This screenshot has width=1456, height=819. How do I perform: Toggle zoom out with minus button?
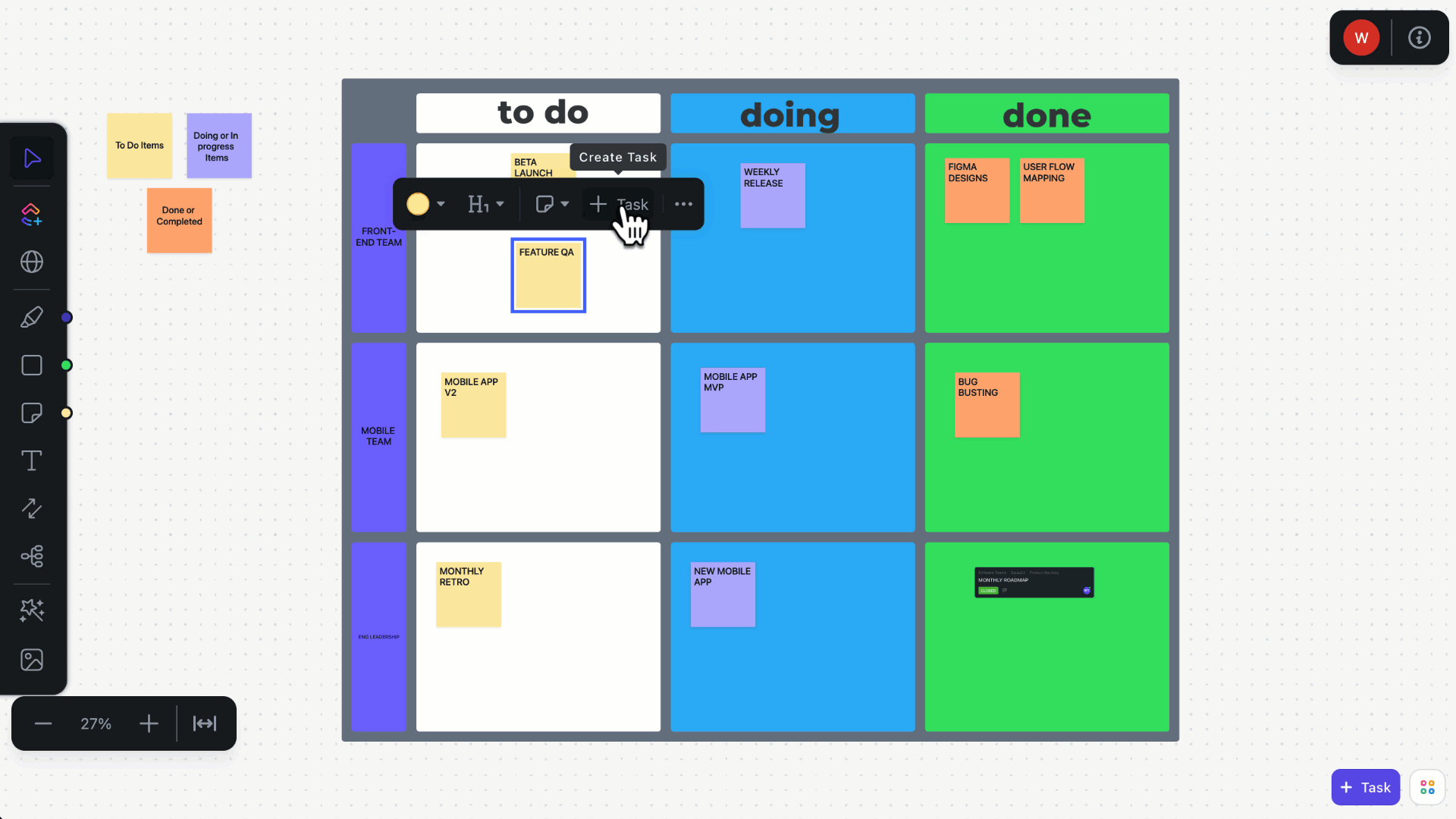pos(43,724)
